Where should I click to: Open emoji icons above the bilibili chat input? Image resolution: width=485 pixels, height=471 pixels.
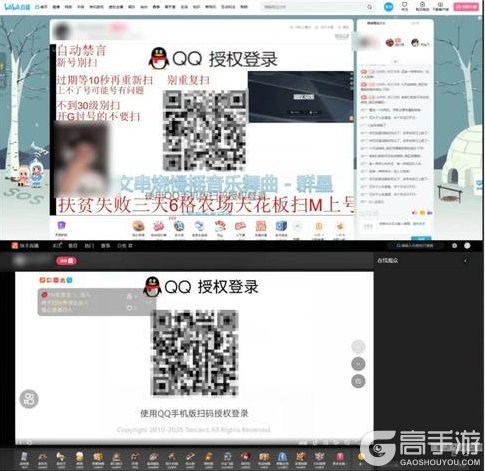click(422, 212)
